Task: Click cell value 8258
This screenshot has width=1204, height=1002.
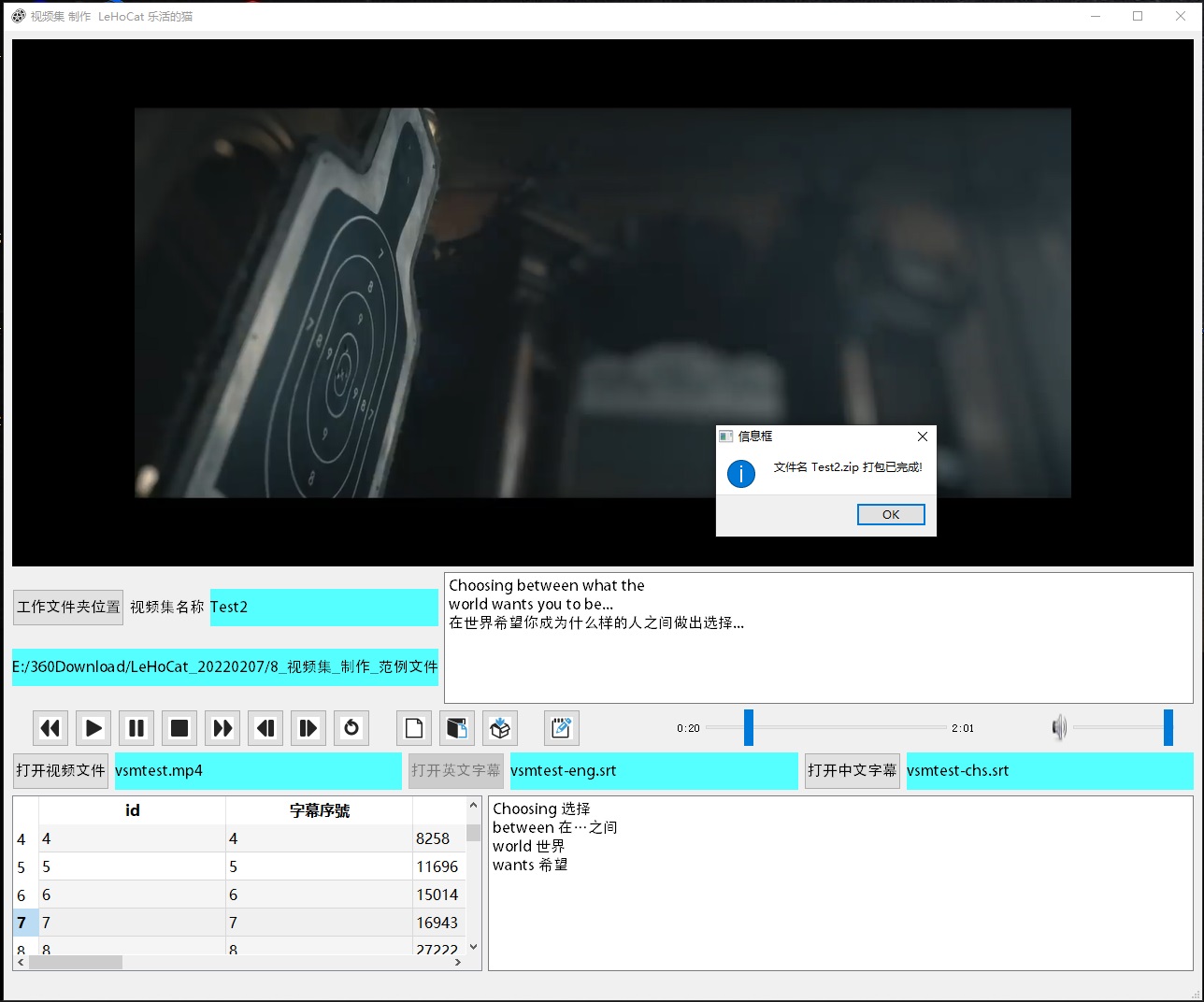Action: (438, 838)
